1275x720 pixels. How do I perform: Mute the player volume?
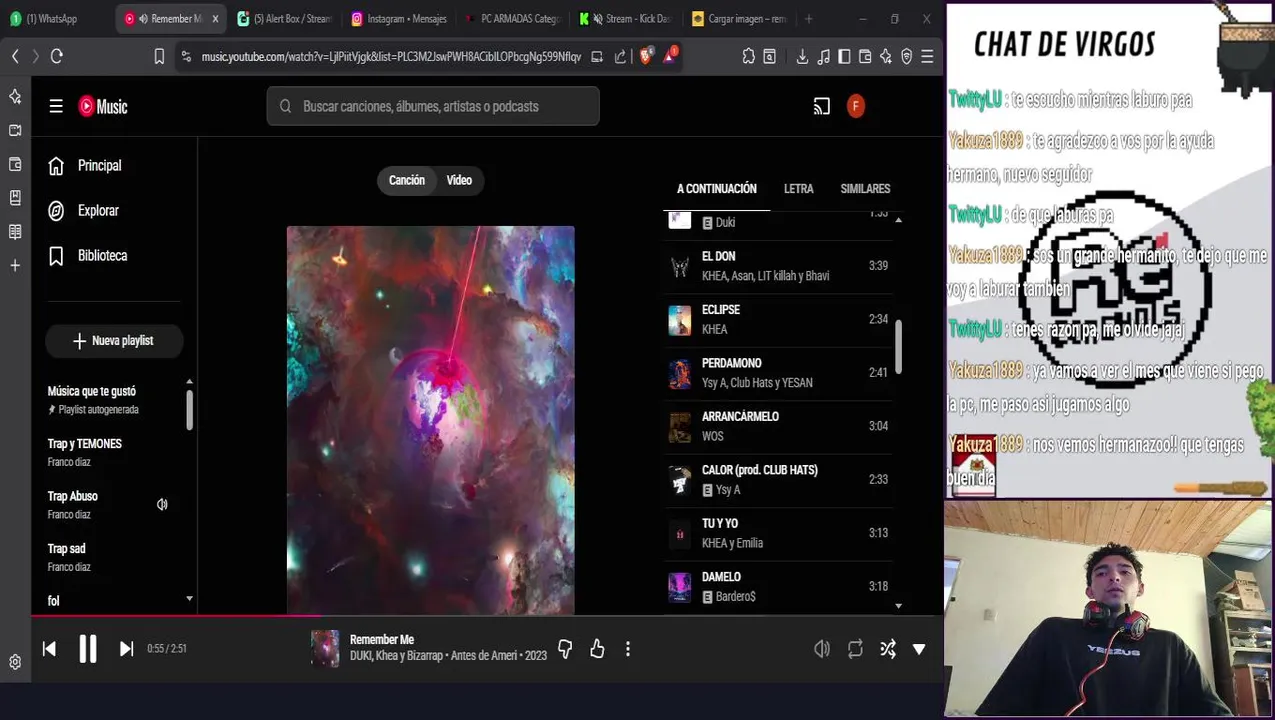pos(822,649)
